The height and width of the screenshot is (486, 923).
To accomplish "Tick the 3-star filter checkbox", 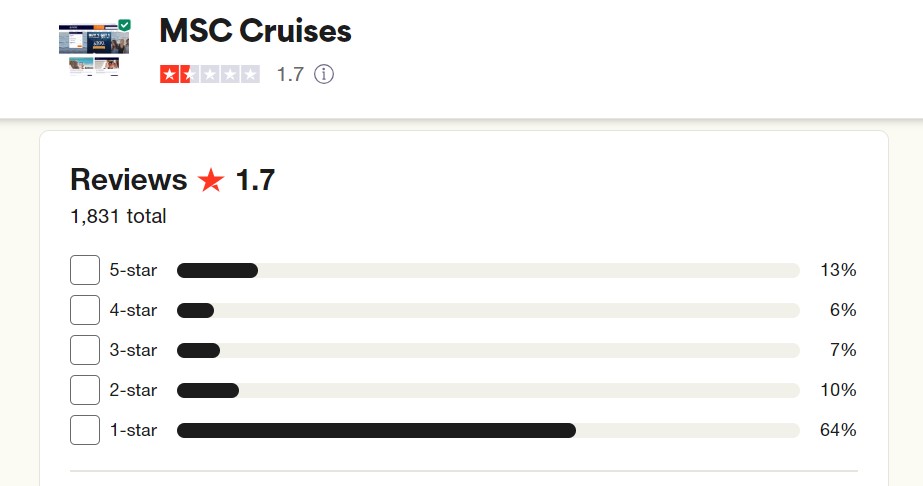I will tap(85, 350).
